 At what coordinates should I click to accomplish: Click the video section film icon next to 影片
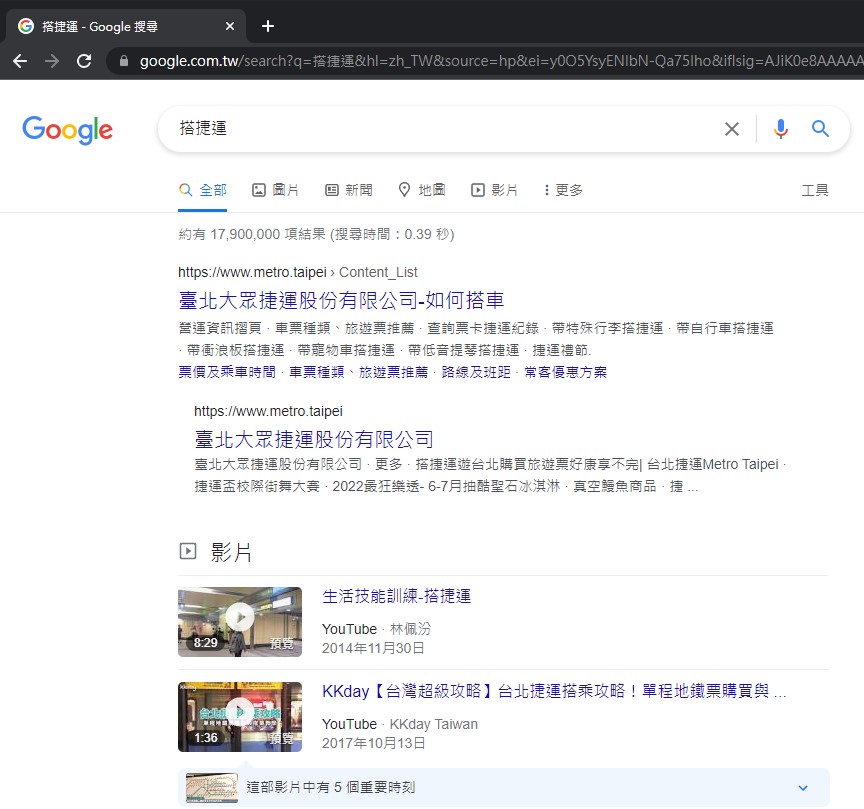click(188, 551)
